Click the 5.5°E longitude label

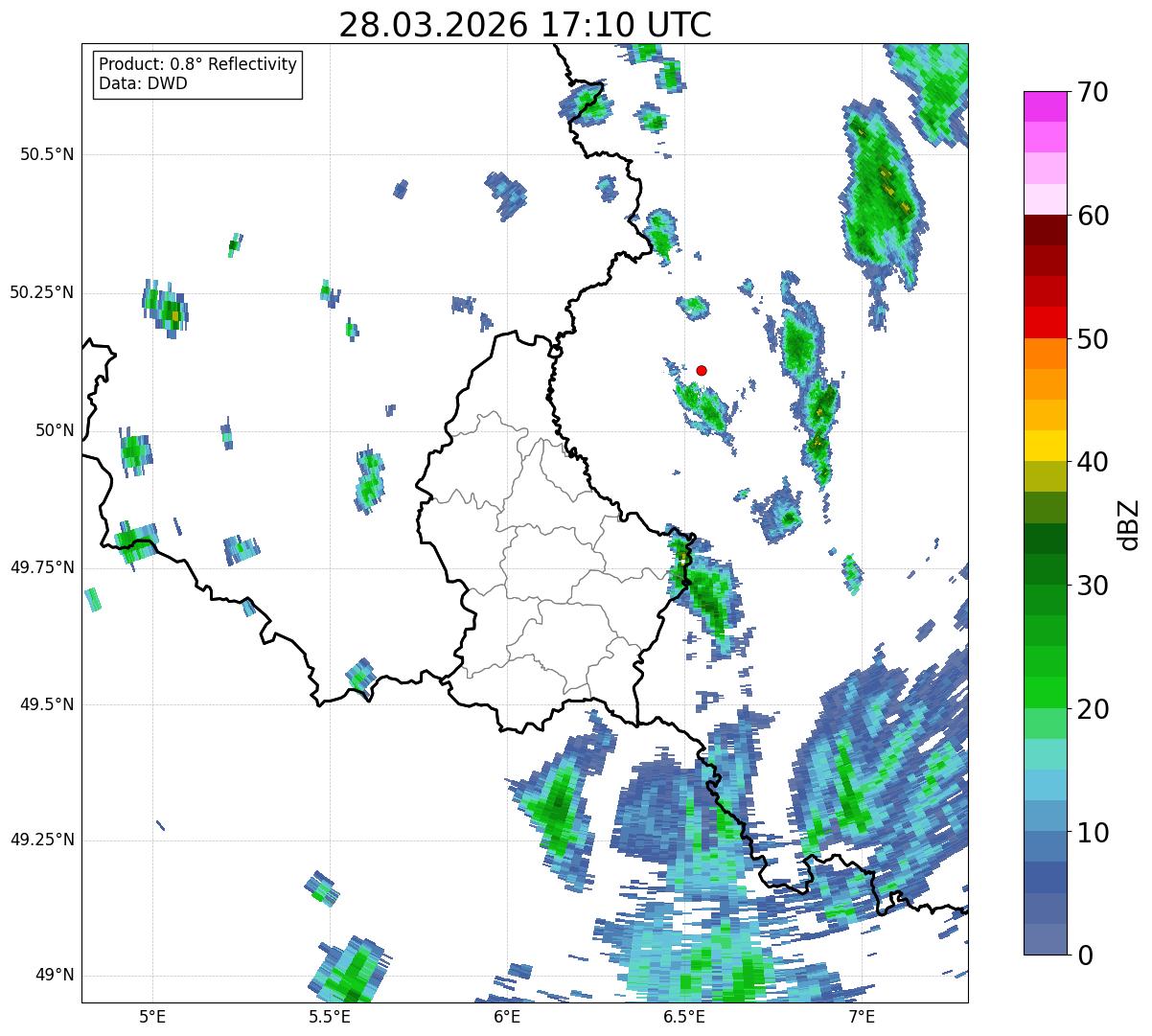pos(330,1017)
